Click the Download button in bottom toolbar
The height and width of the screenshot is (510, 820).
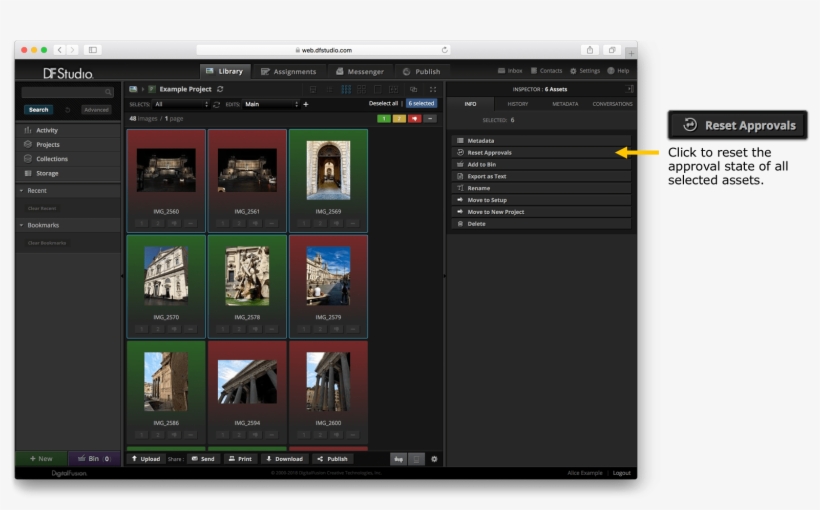(284, 459)
